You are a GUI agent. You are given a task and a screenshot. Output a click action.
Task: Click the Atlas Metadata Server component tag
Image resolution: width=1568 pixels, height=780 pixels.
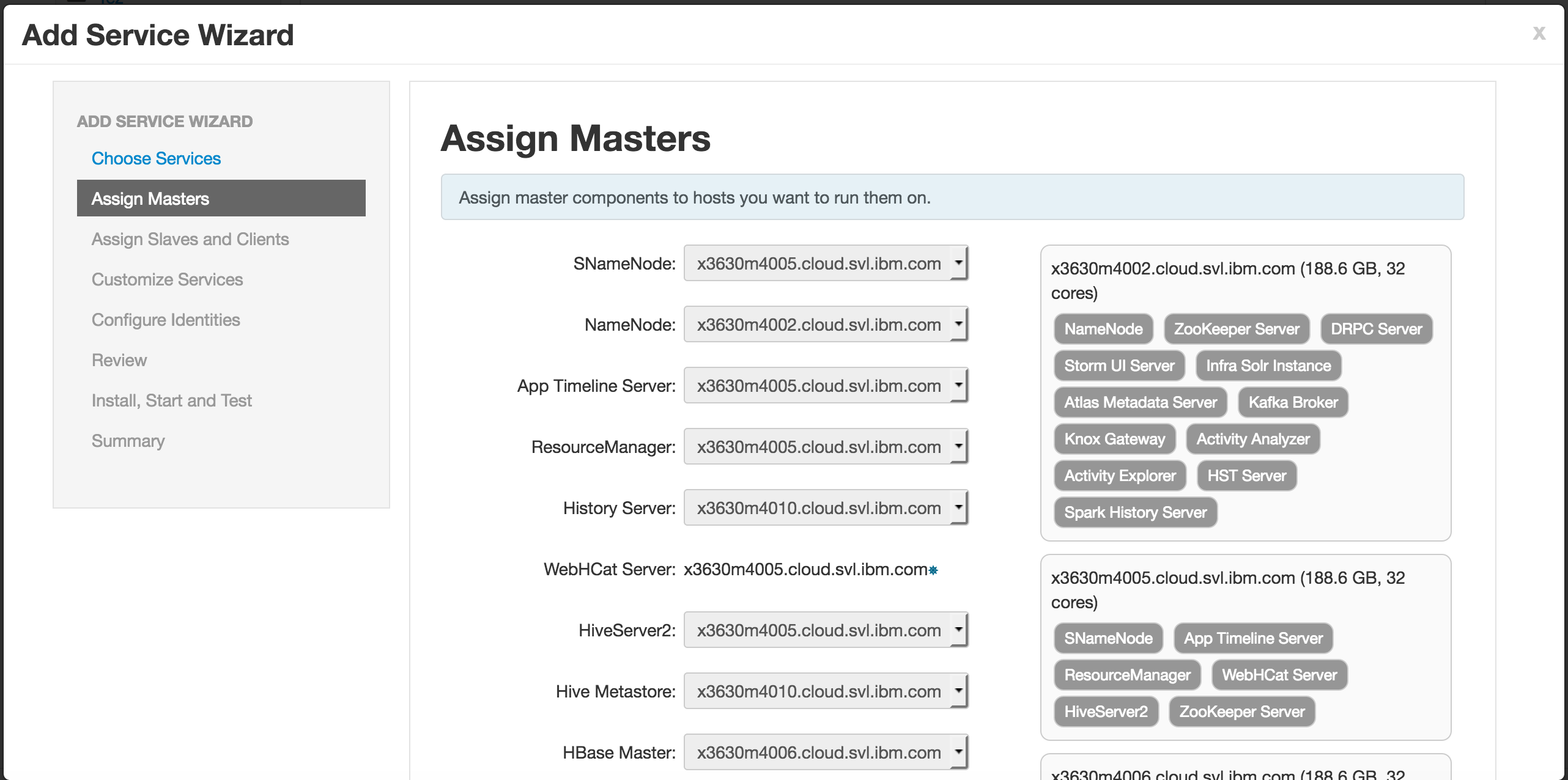pos(1141,402)
